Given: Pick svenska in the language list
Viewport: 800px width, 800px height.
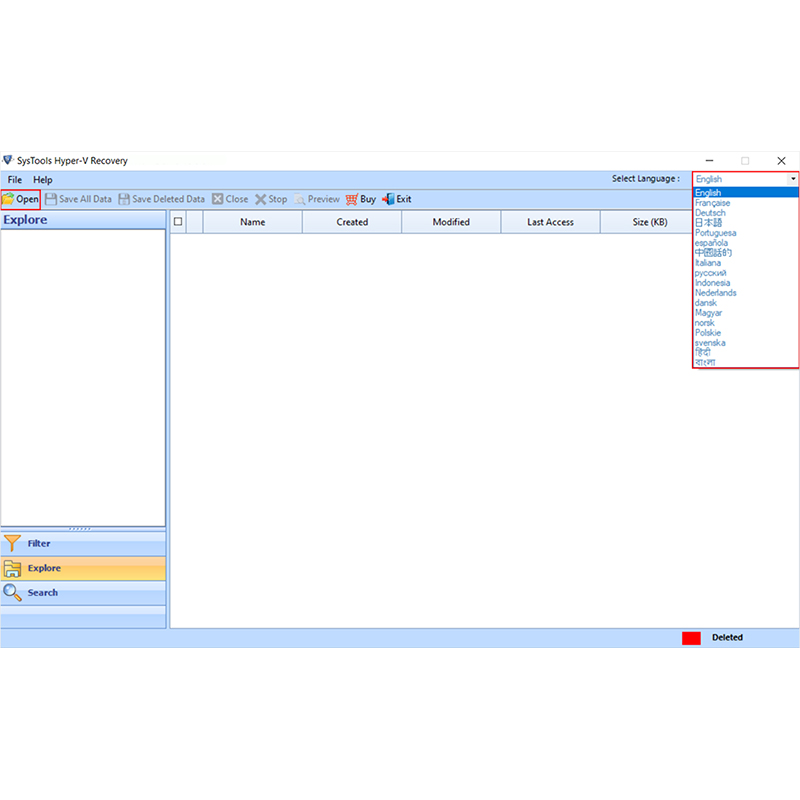Looking at the screenshot, I should coord(746,343).
